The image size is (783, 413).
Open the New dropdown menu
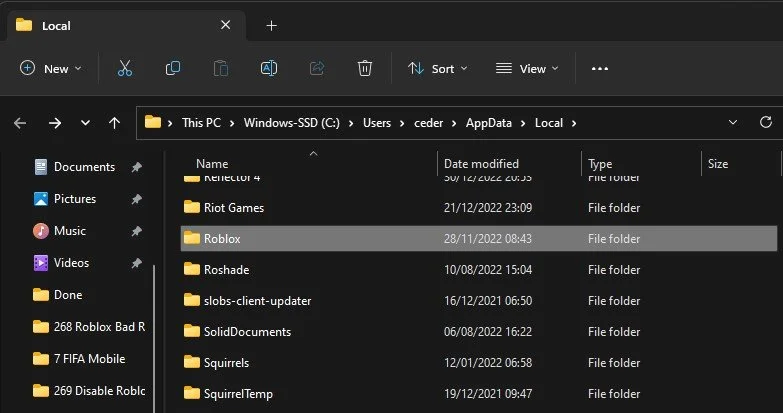tap(50, 68)
